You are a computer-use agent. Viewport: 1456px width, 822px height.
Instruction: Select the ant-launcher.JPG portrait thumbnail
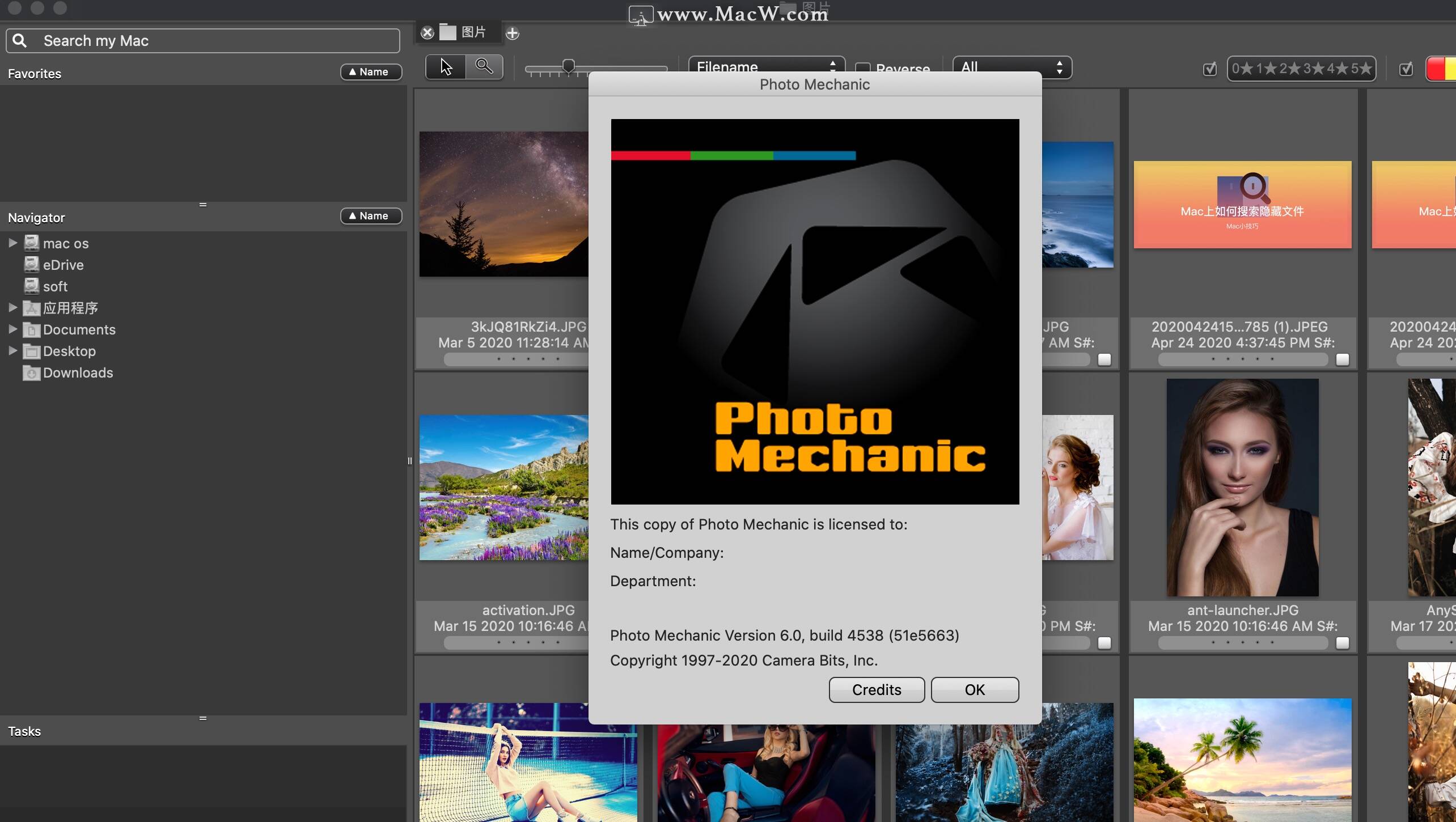point(1242,488)
